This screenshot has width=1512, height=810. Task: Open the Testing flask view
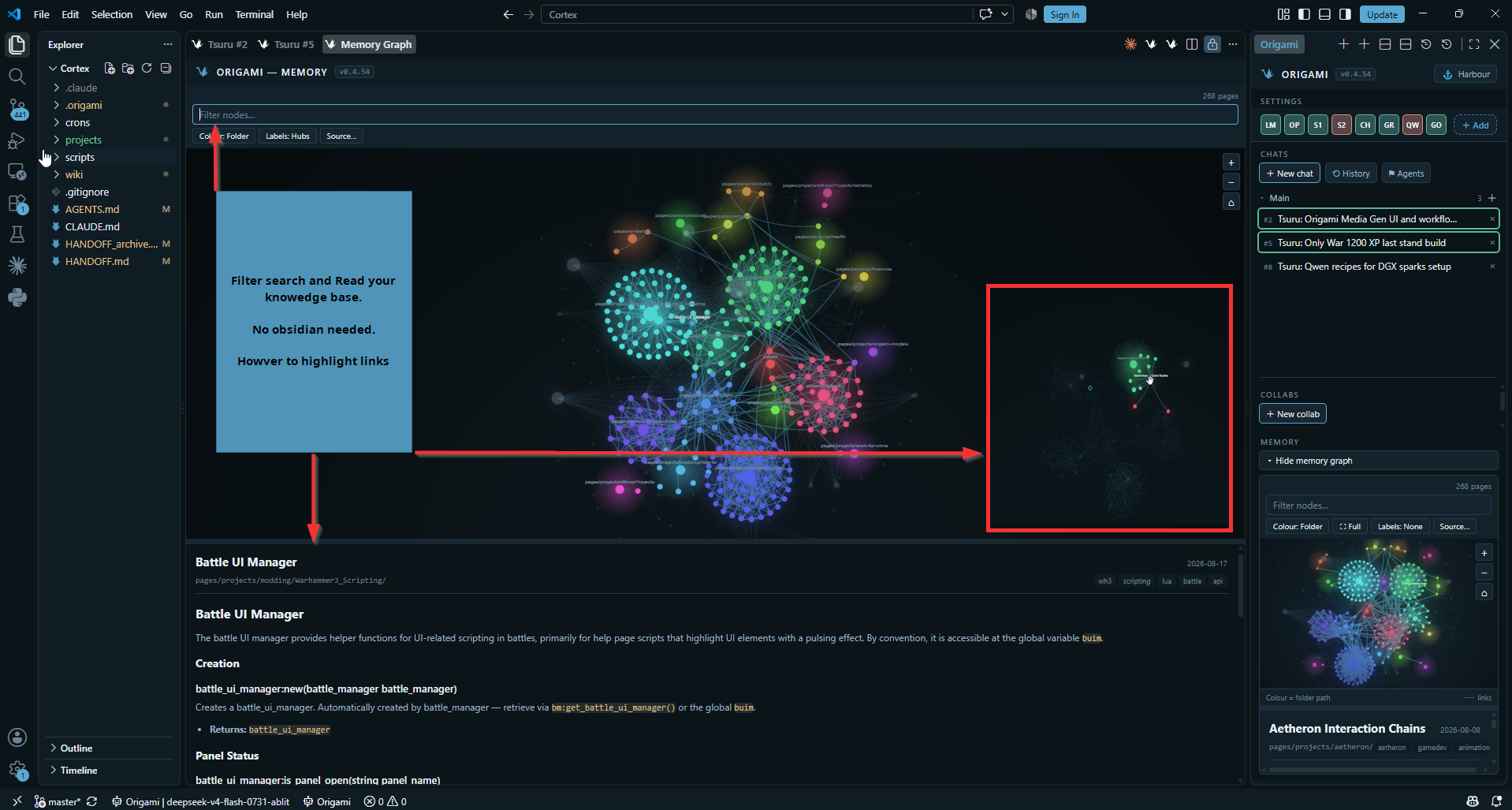click(17, 234)
